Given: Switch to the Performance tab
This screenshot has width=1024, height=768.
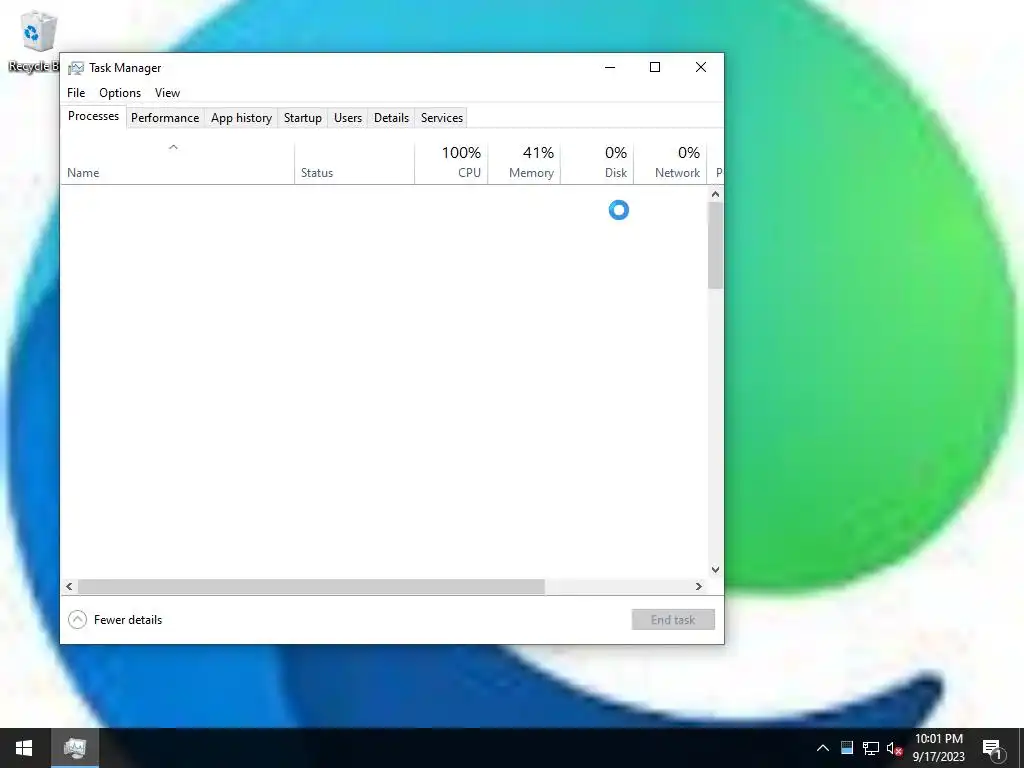Looking at the screenshot, I should click(165, 118).
